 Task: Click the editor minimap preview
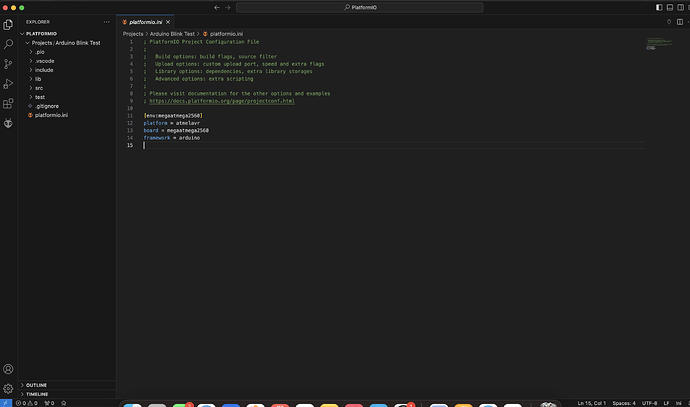[x=659, y=44]
